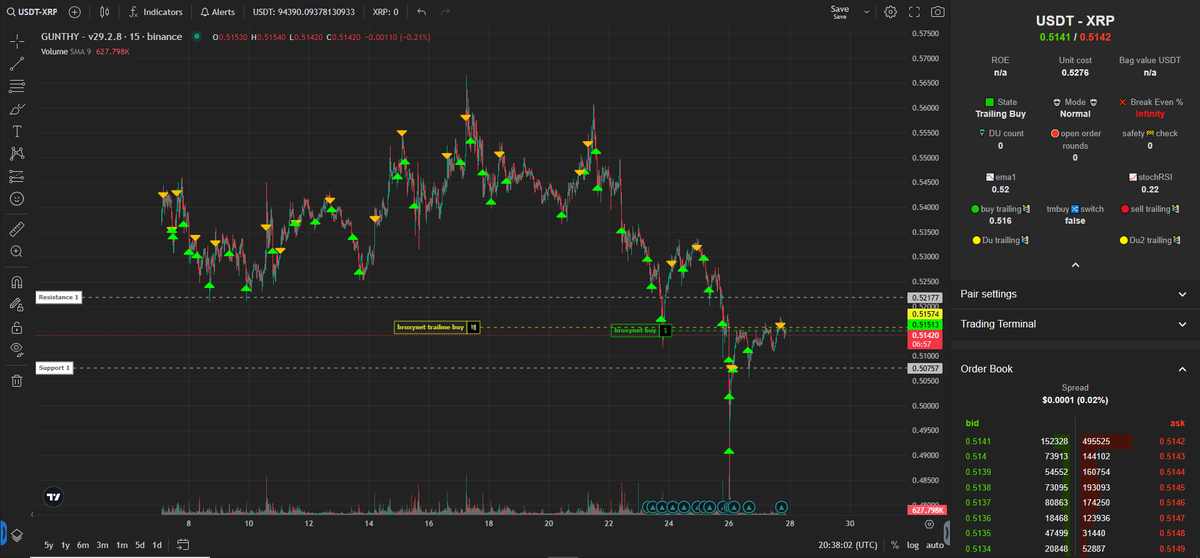Expand the Pair settings section
This screenshot has height=558, width=1200.
1075,294
